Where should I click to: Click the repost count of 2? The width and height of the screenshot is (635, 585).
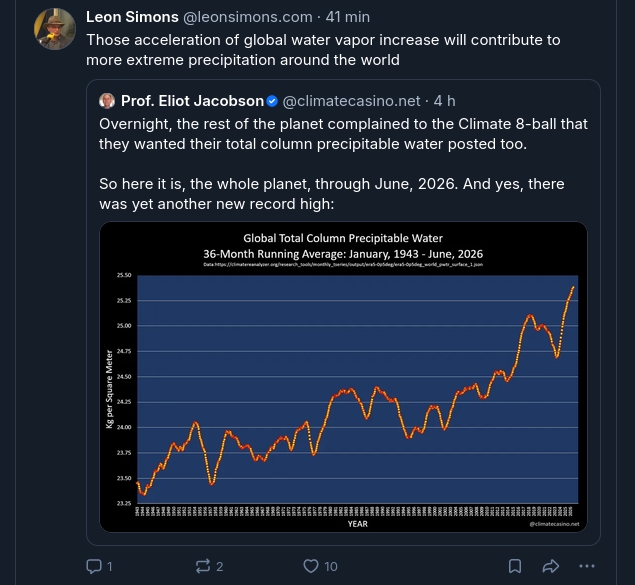tap(219, 566)
